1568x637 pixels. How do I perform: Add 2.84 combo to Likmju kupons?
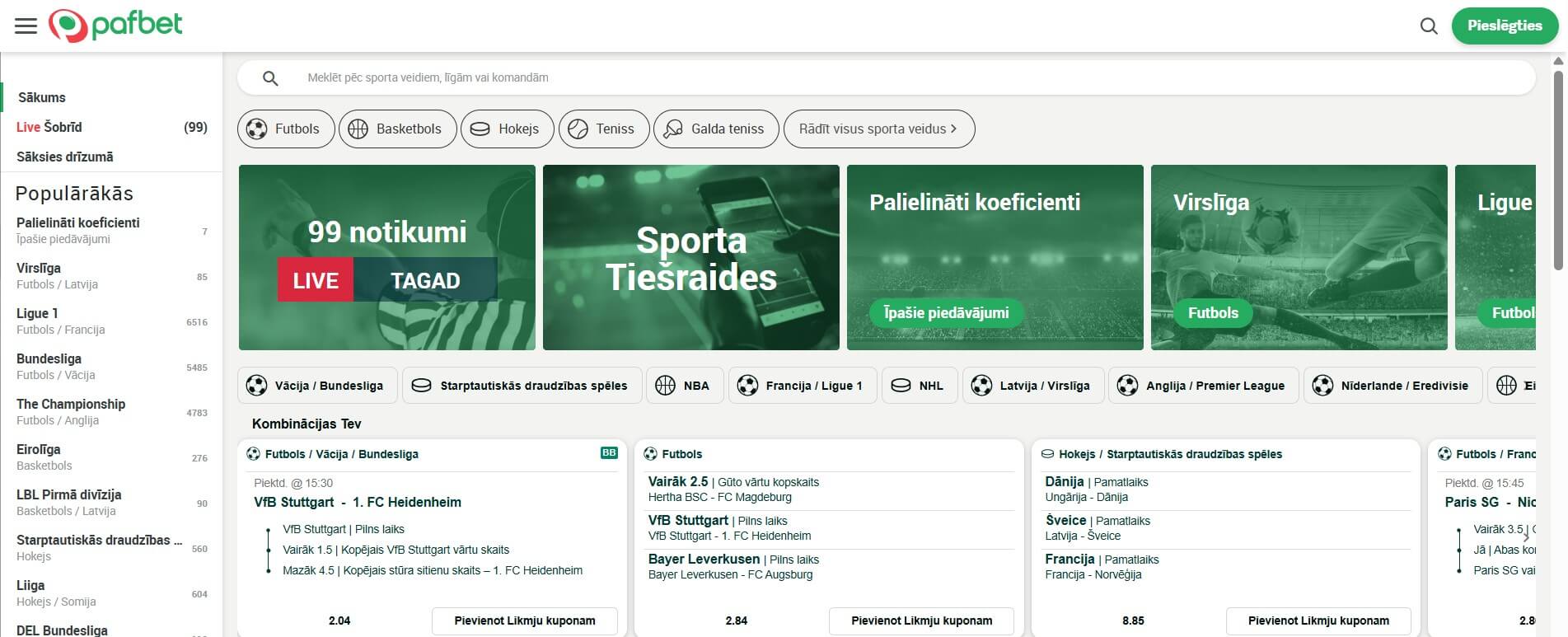[921, 621]
